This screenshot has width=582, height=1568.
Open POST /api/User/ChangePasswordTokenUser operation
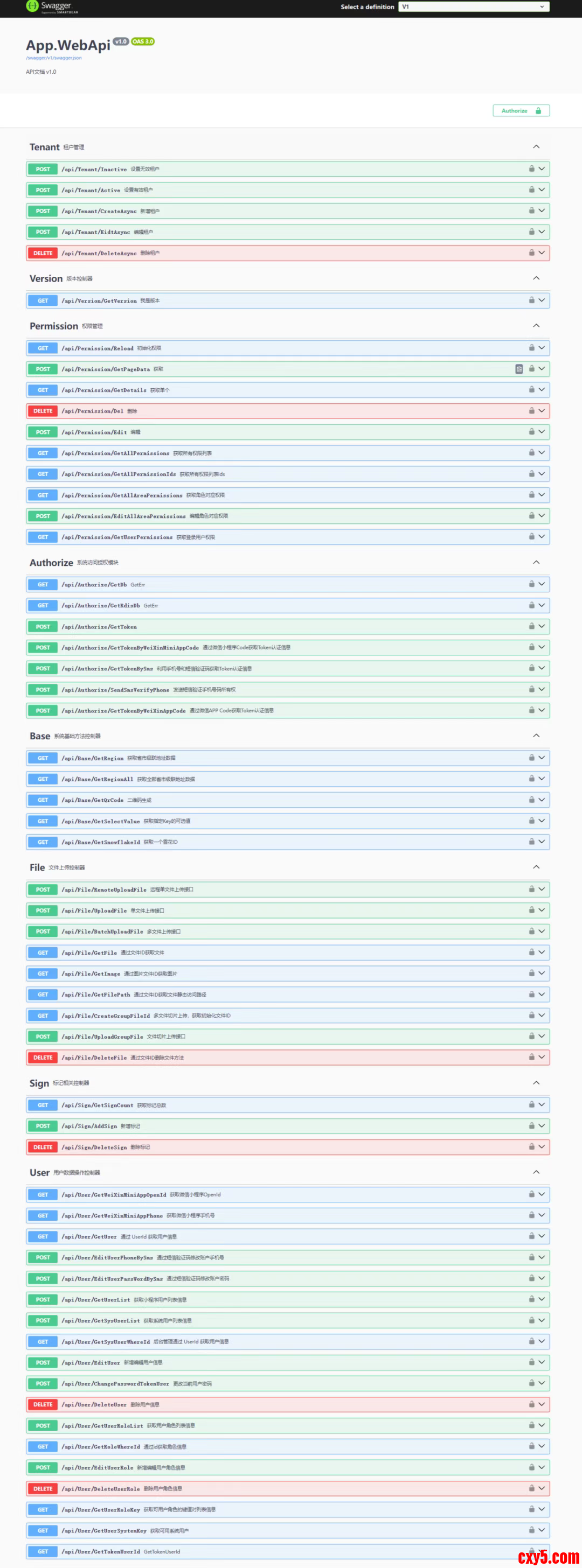click(x=288, y=1383)
